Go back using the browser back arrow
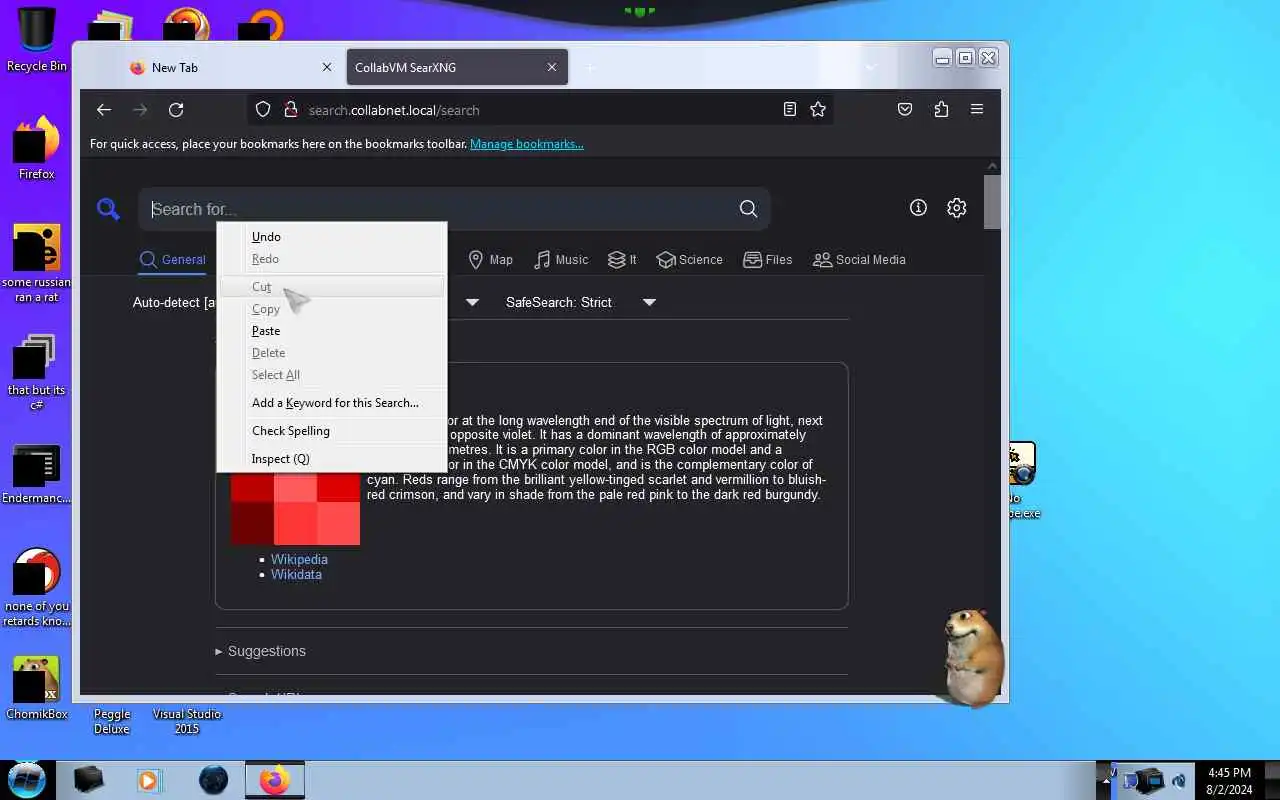This screenshot has width=1280, height=800. pos(104,110)
